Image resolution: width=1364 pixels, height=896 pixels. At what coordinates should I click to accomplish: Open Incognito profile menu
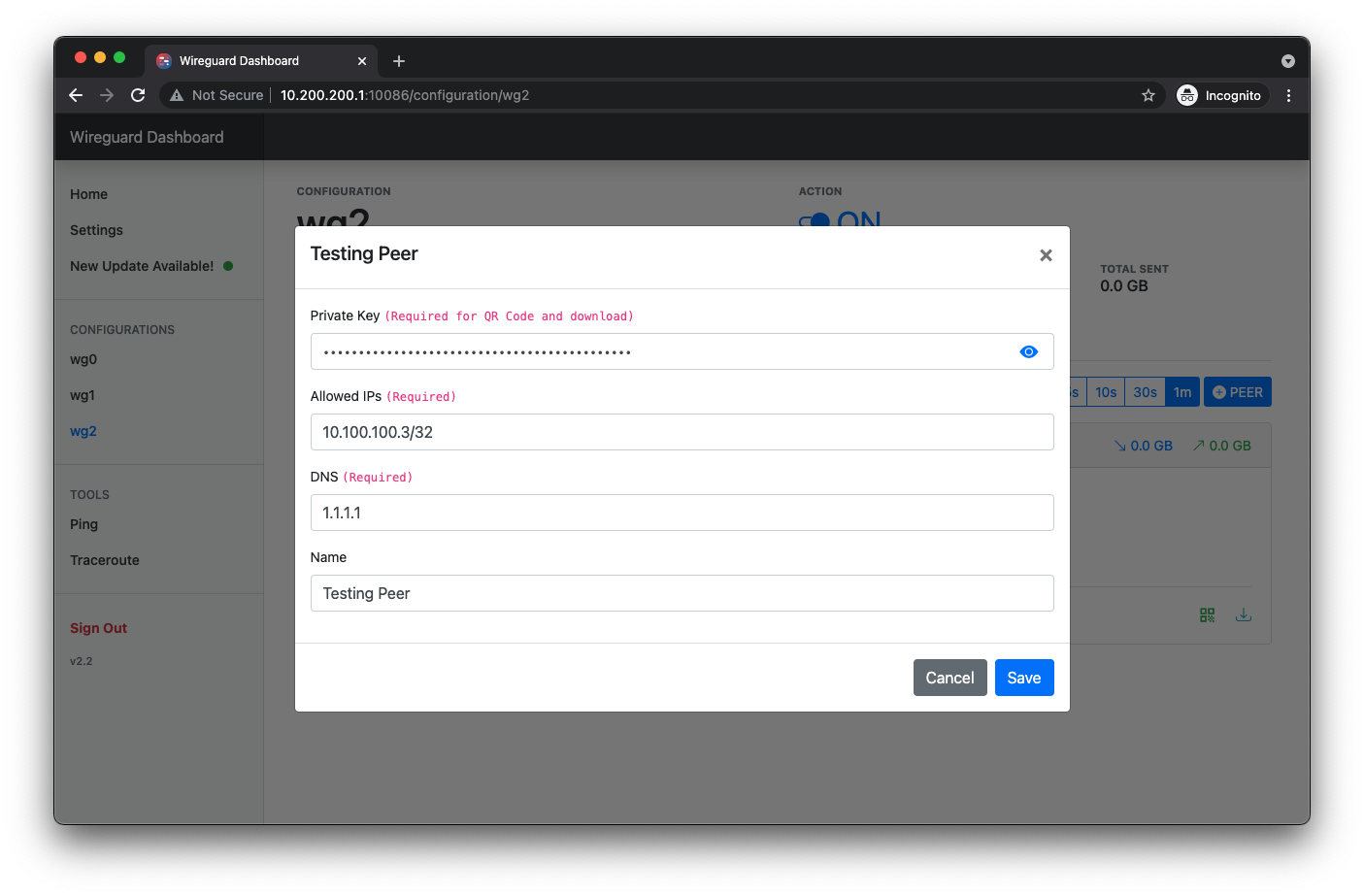tap(1219, 95)
